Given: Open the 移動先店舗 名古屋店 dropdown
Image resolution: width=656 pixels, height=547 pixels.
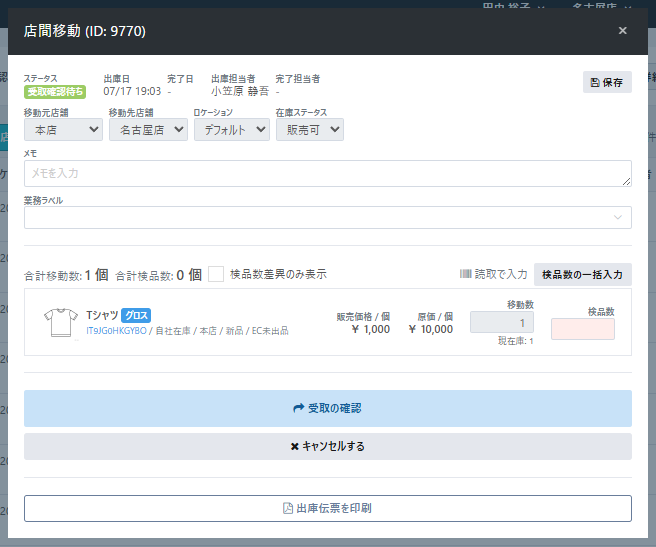Looking at the screenshot, I should point(148,130).
